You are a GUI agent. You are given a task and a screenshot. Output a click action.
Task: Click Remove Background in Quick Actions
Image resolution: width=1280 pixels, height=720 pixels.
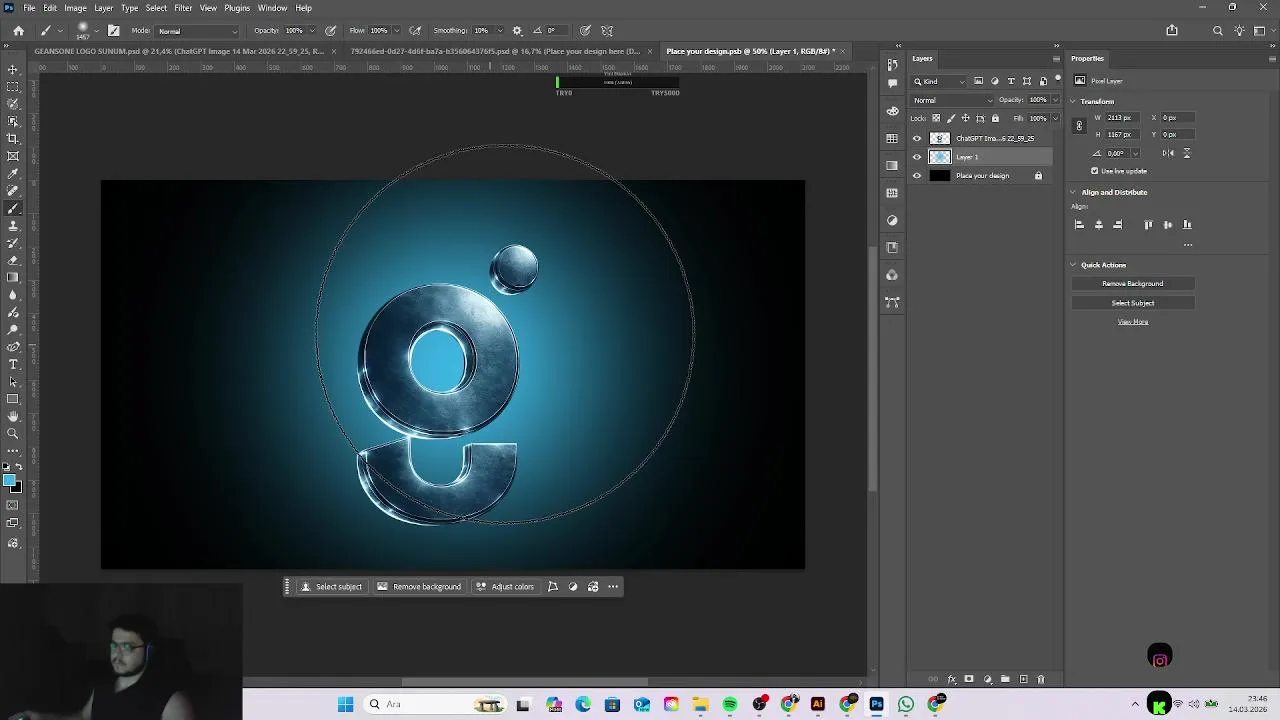(1133, 284)
